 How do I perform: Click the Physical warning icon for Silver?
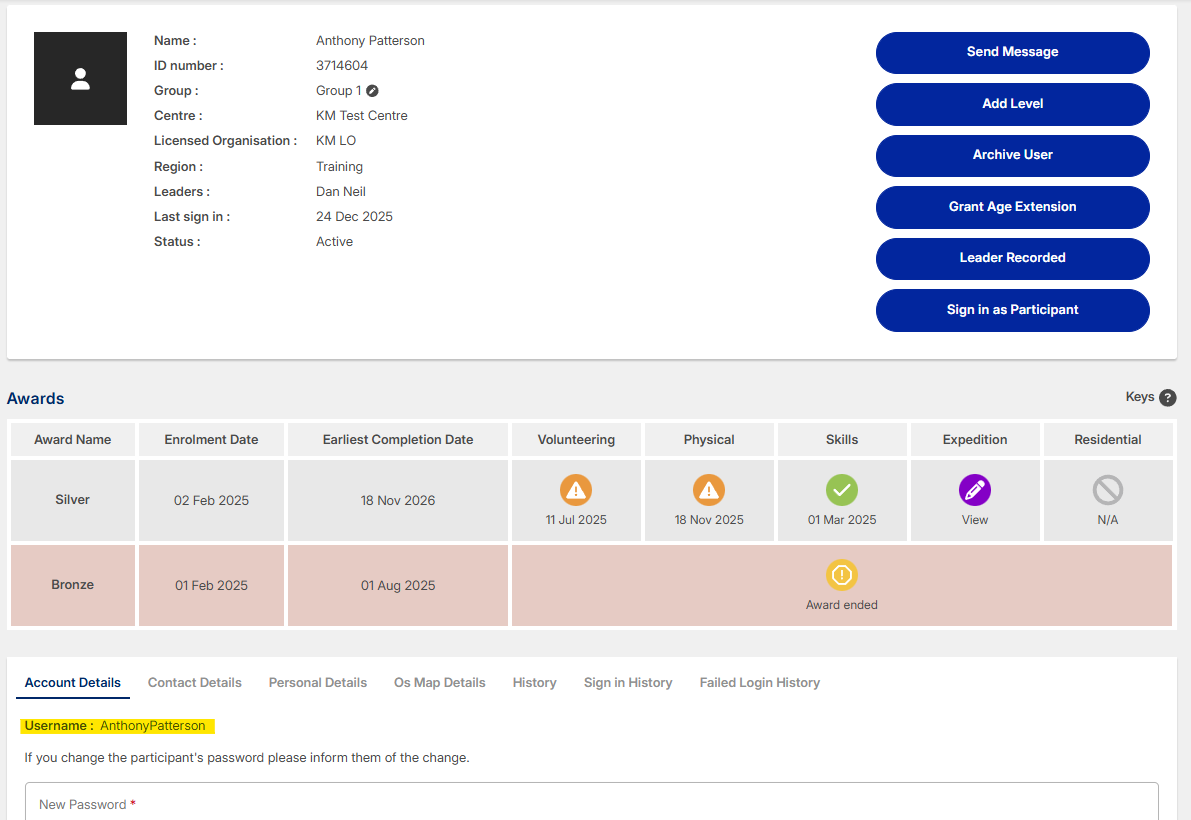(x=709, y=490)
